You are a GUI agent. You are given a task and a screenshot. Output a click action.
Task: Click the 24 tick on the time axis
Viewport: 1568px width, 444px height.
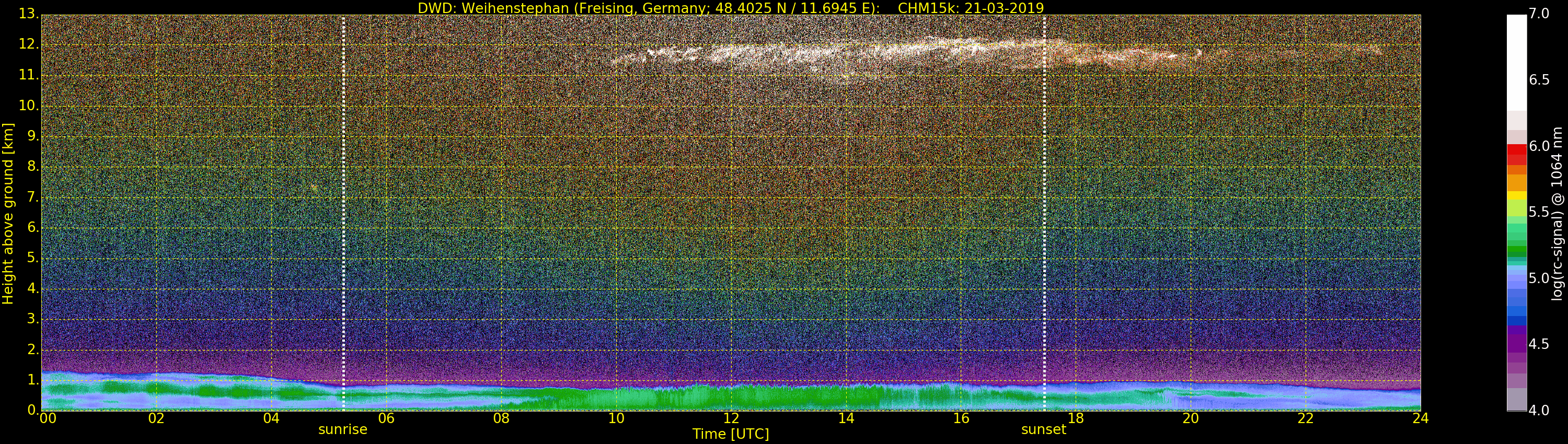(1420, 418)
